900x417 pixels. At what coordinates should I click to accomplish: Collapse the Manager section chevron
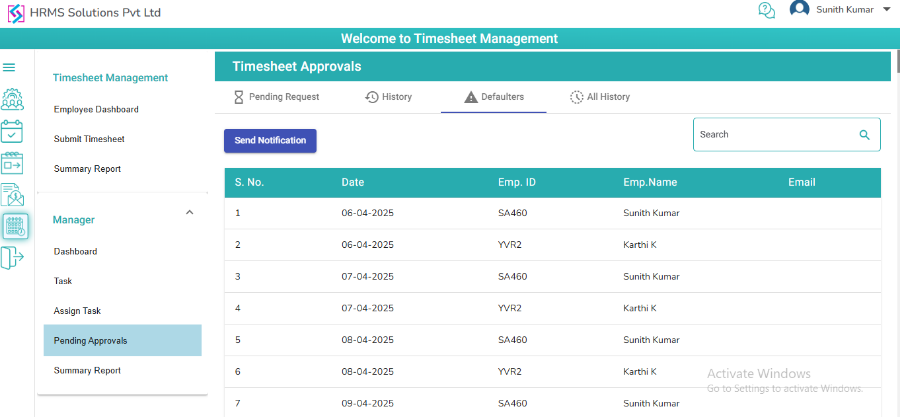click(190, 212)
